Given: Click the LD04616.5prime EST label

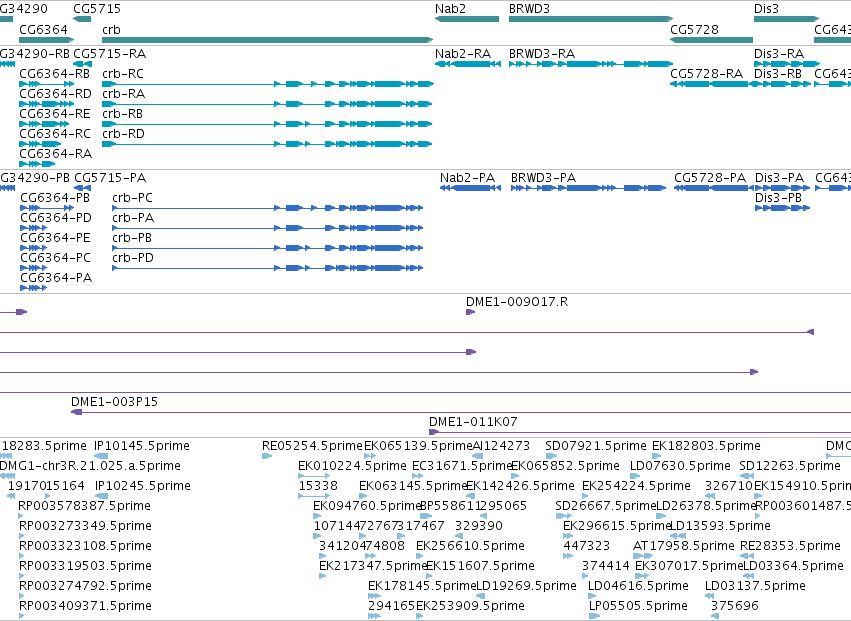Looking at the screenshot, I should [x=638, y=586].
